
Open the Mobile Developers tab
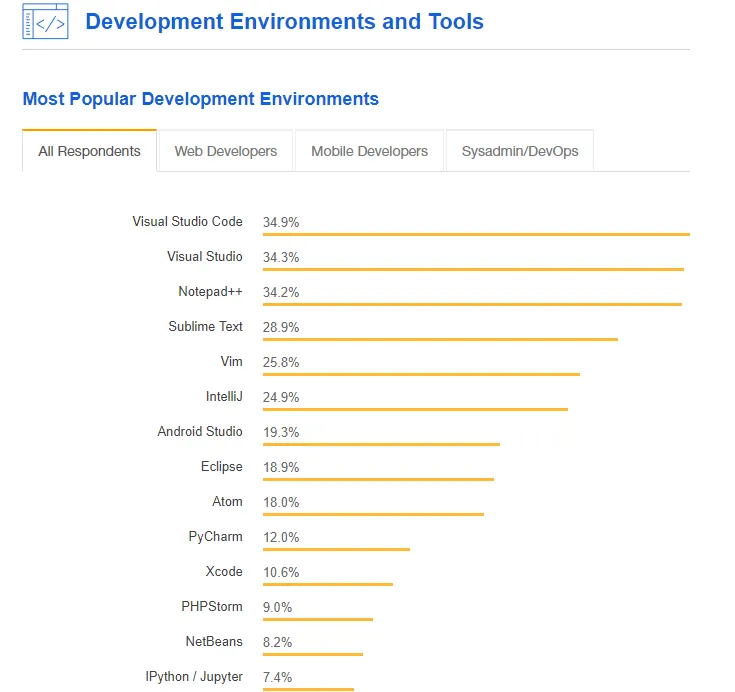coord(369,151)
